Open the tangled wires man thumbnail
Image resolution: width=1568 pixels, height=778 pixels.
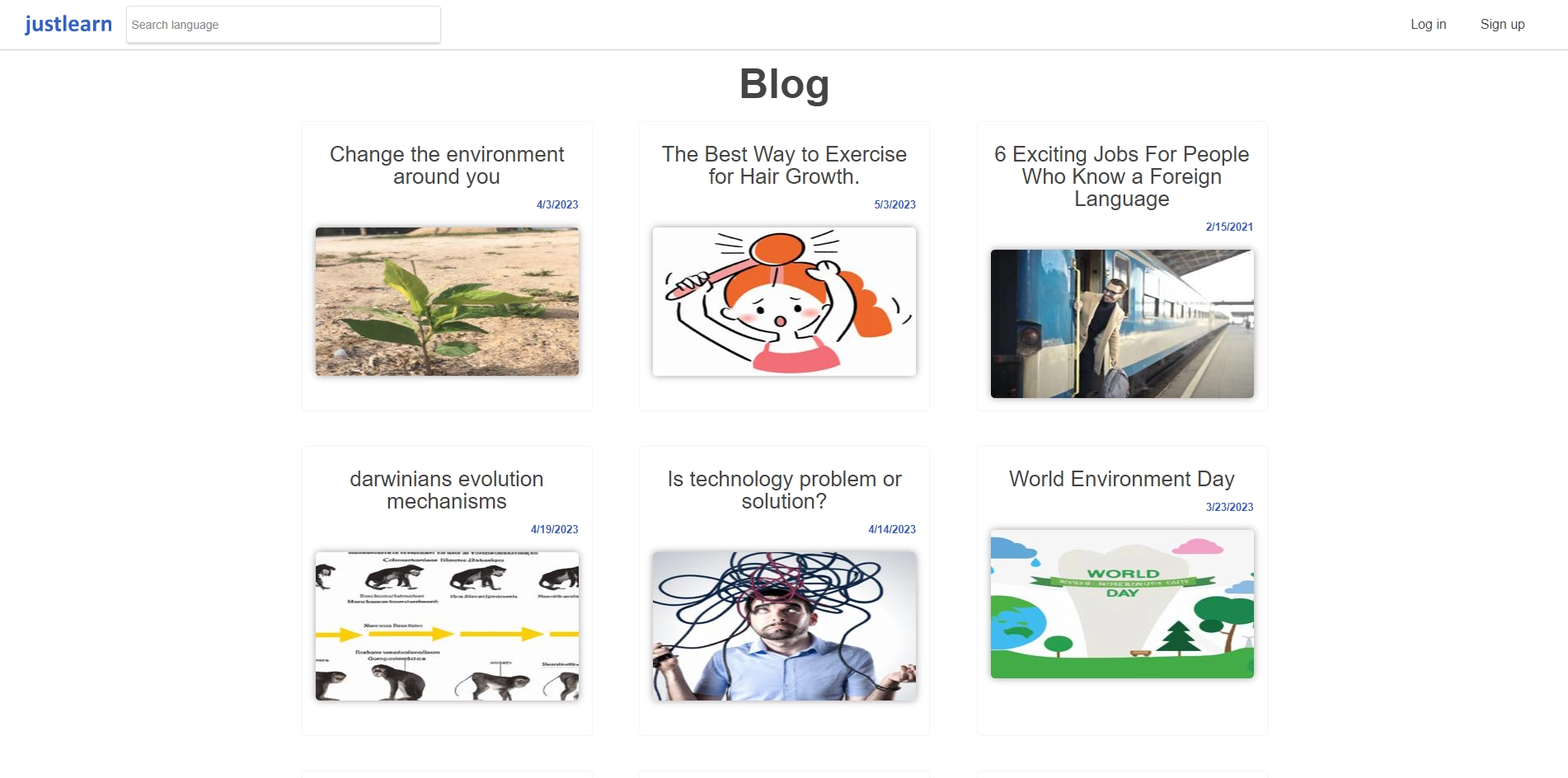[784, 626]
